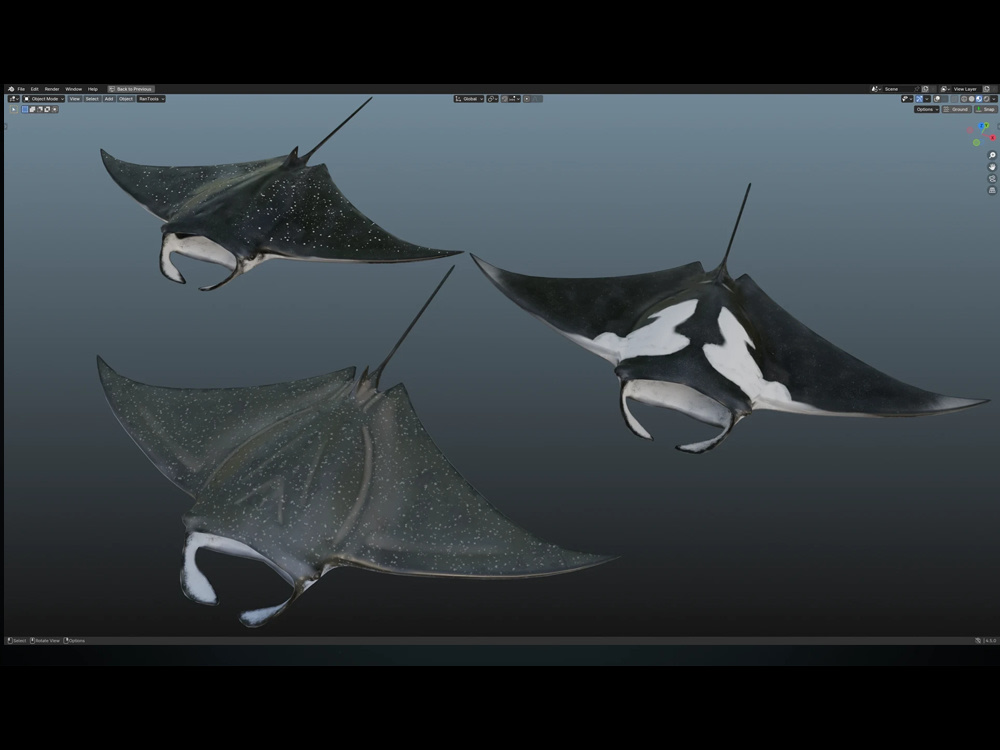Open the Object Mode dropdown
1000x750 pixels.
tap(43, 99)
